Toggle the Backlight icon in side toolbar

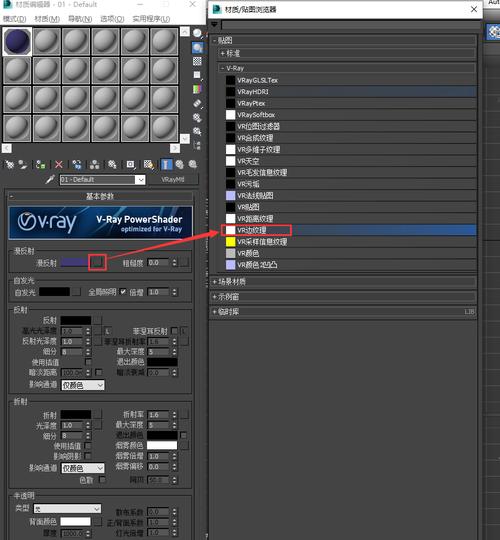click(x=197, y=48)
